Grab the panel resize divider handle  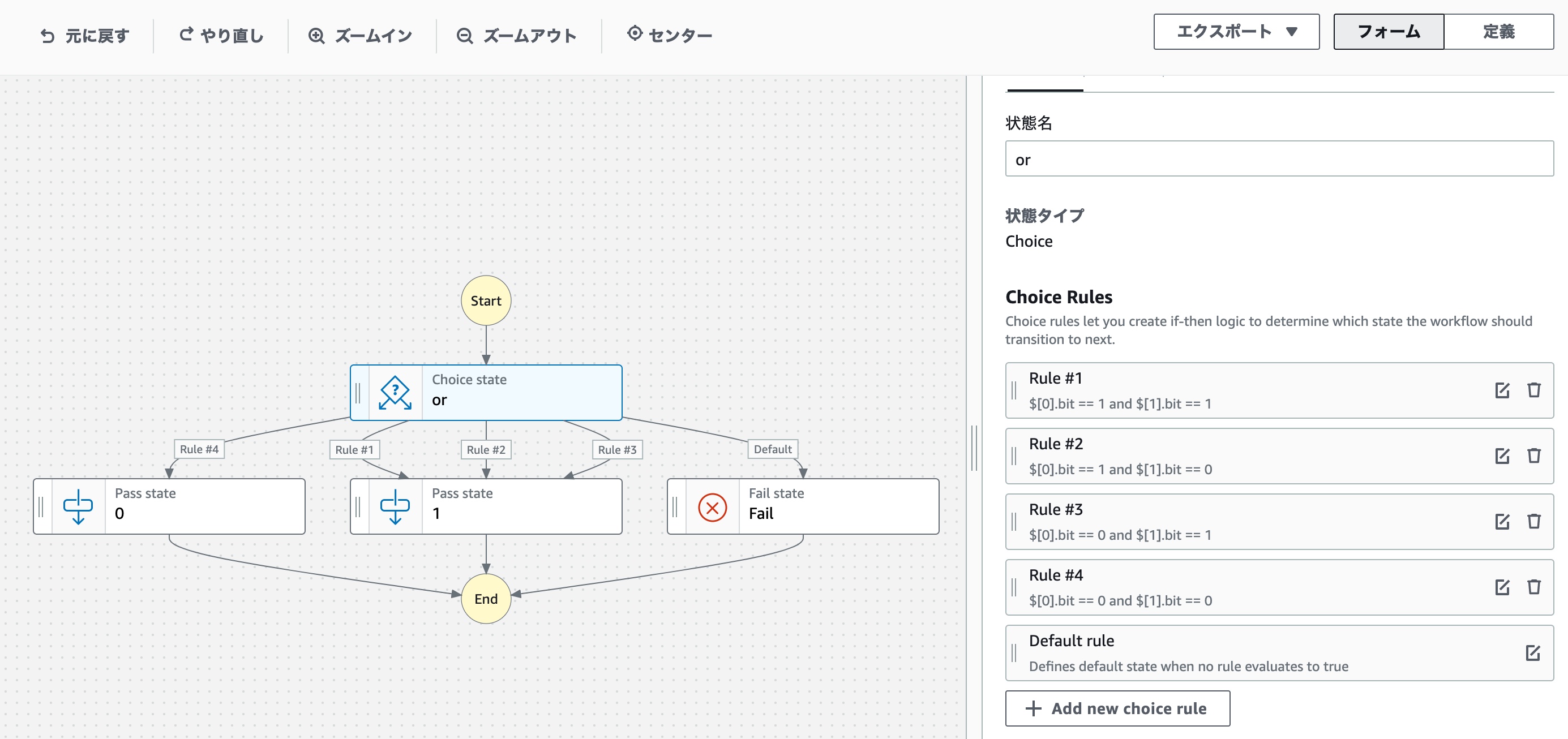tap(974, 447)
